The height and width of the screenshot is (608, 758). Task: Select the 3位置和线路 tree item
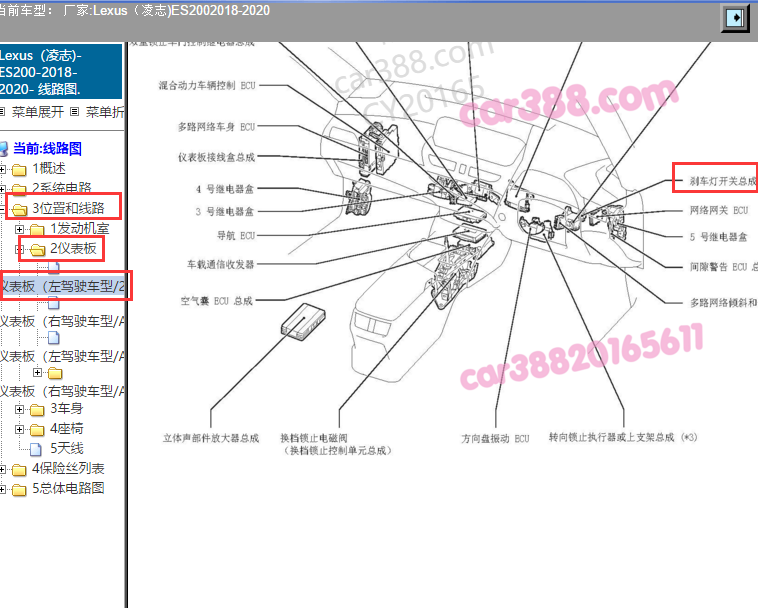click(68, 208)
